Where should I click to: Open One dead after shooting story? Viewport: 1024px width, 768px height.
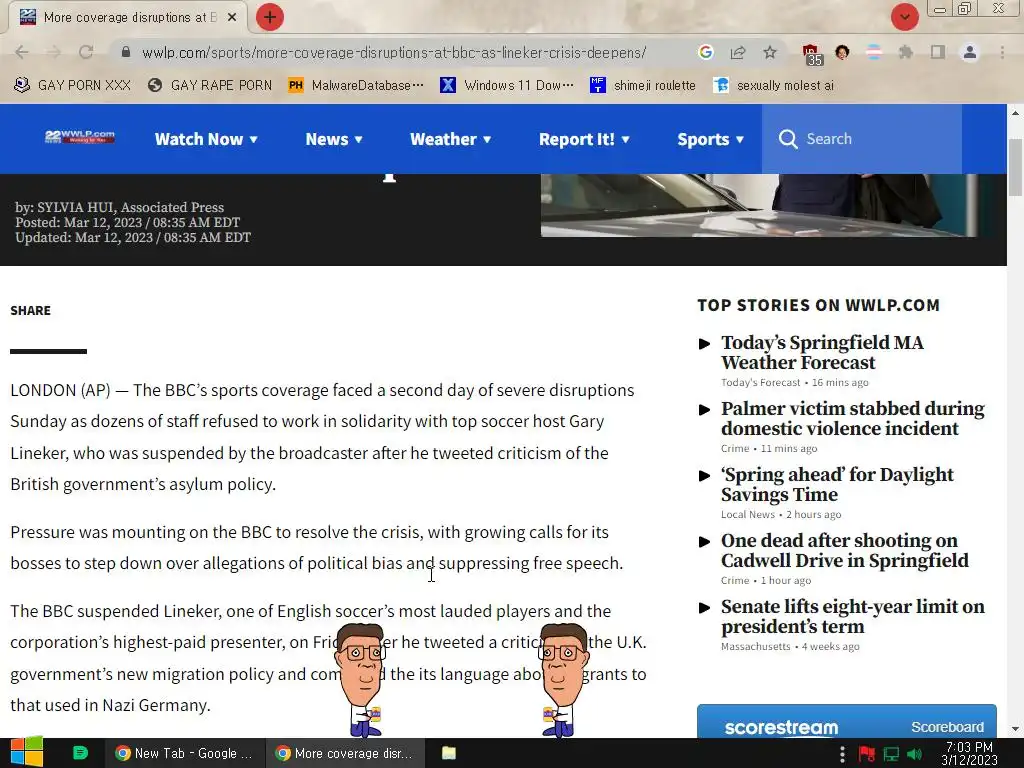coord(845,551)
